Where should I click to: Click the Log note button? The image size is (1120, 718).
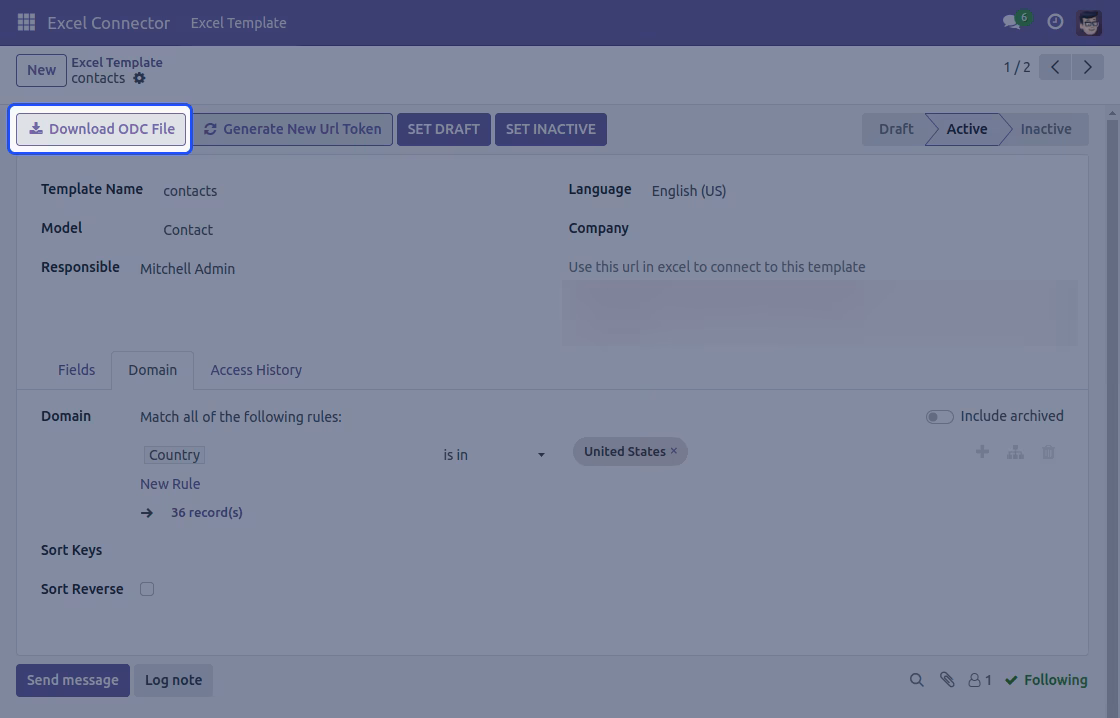coord(174,680)
